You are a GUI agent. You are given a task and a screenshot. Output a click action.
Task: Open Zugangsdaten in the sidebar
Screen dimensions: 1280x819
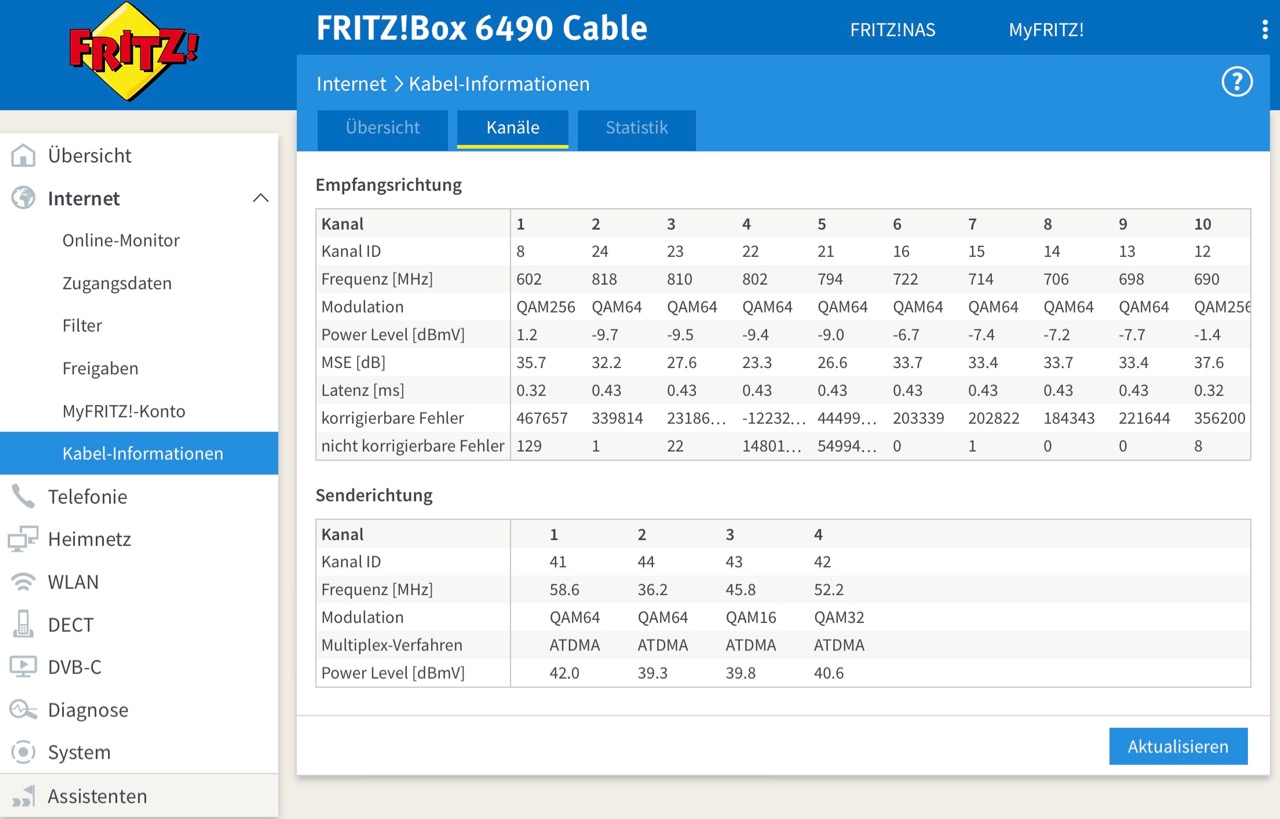[117, 283]
